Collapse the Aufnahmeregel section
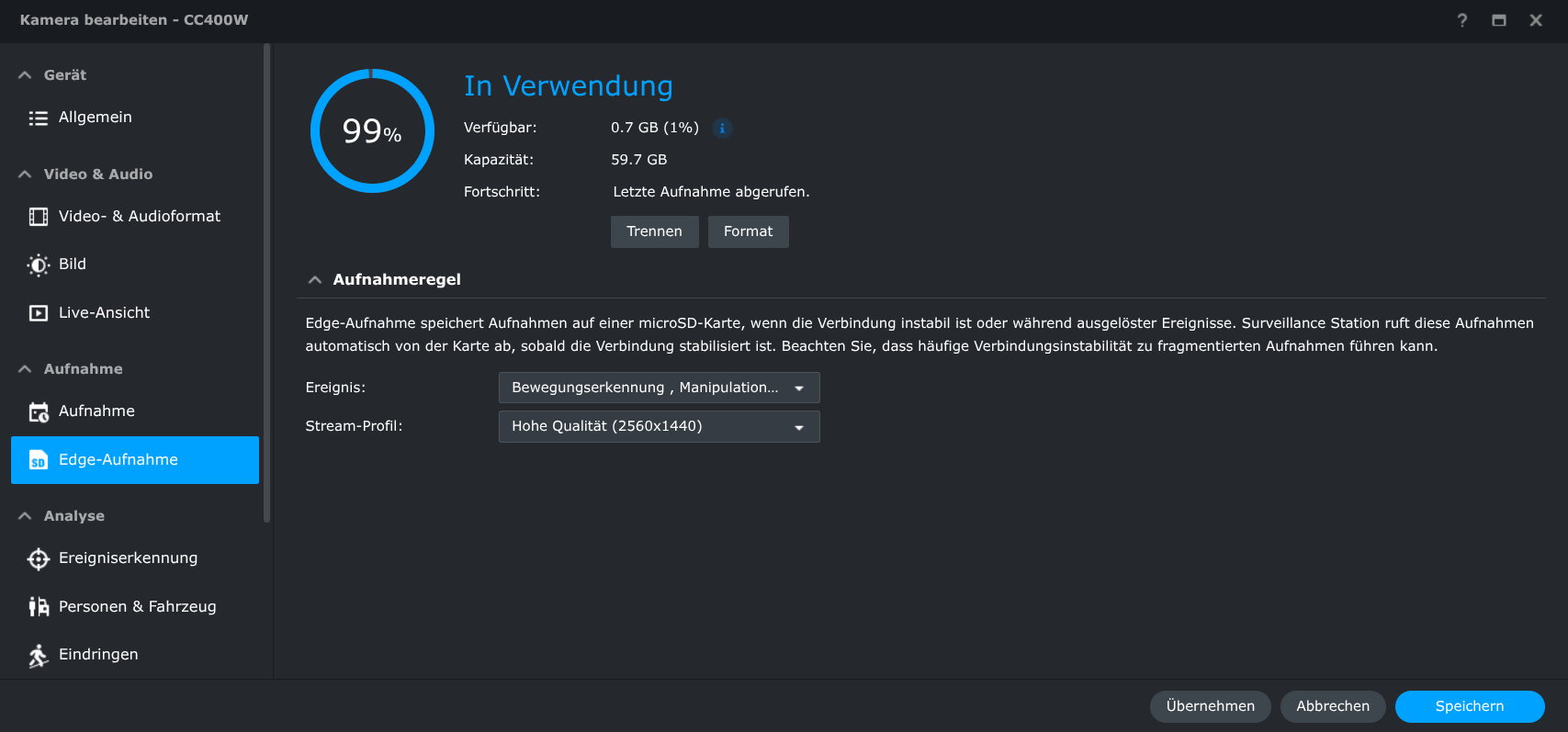Screen dimensions: 1568x732 315,280
